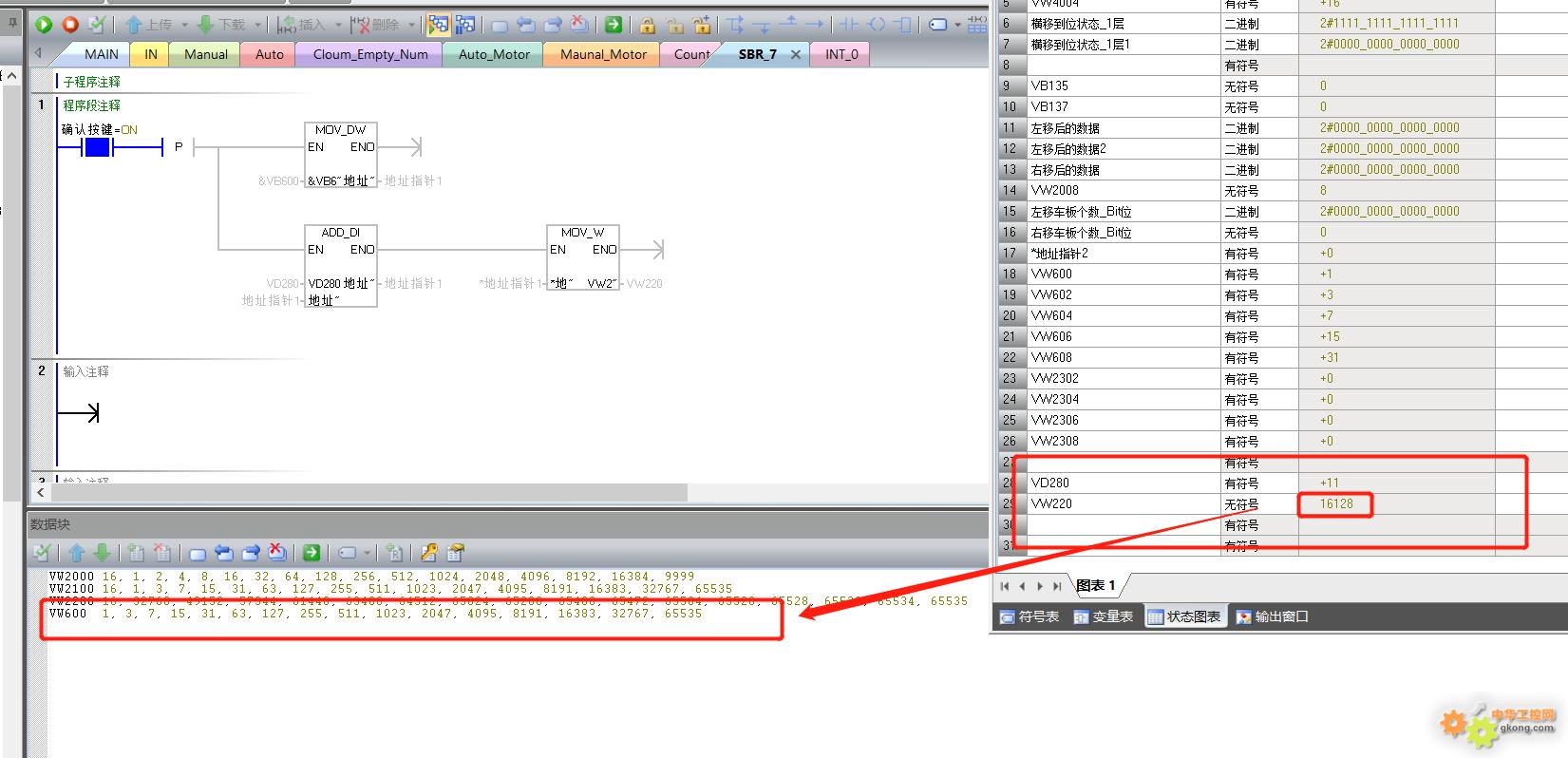Click the unforce all padlock icon

[702, 25]
